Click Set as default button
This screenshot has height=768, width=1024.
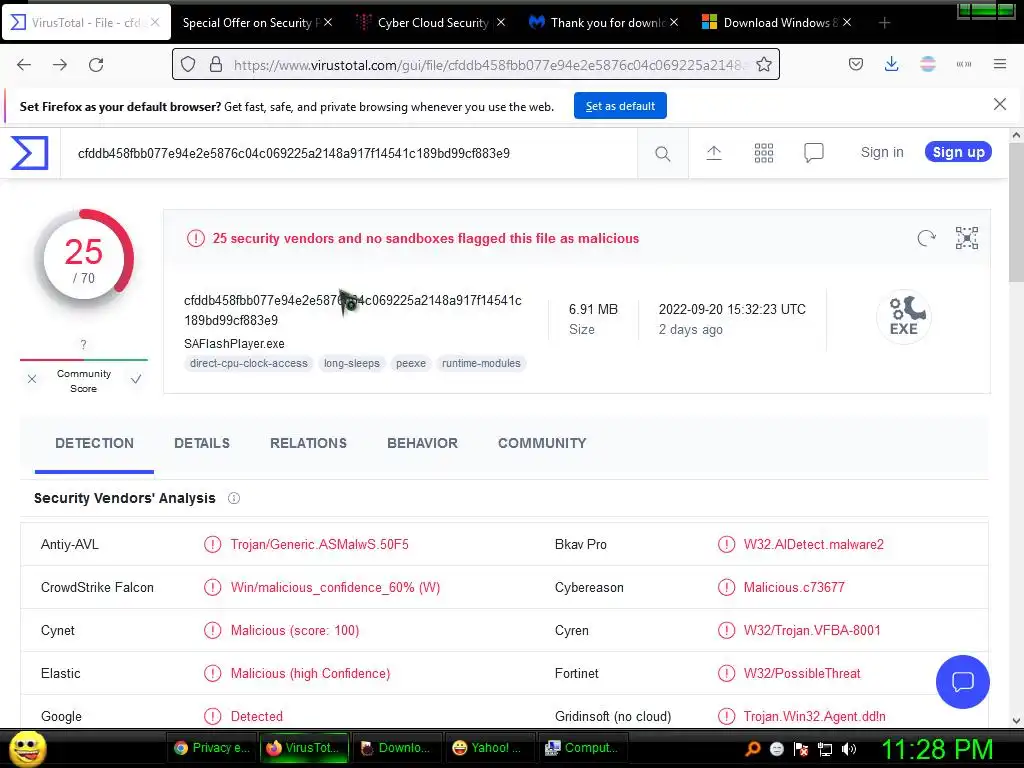[620, 106]
